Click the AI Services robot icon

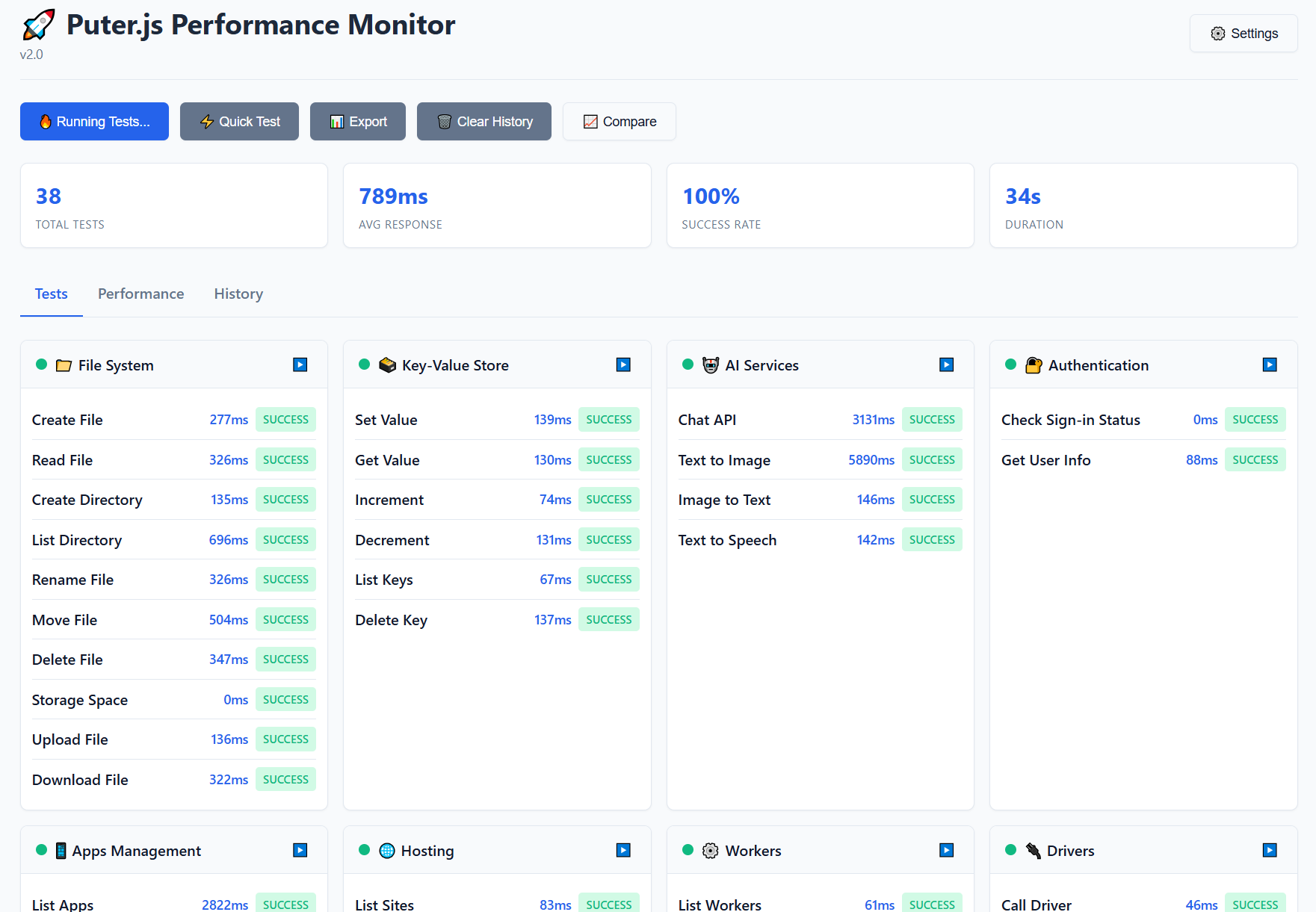(711, 365)
